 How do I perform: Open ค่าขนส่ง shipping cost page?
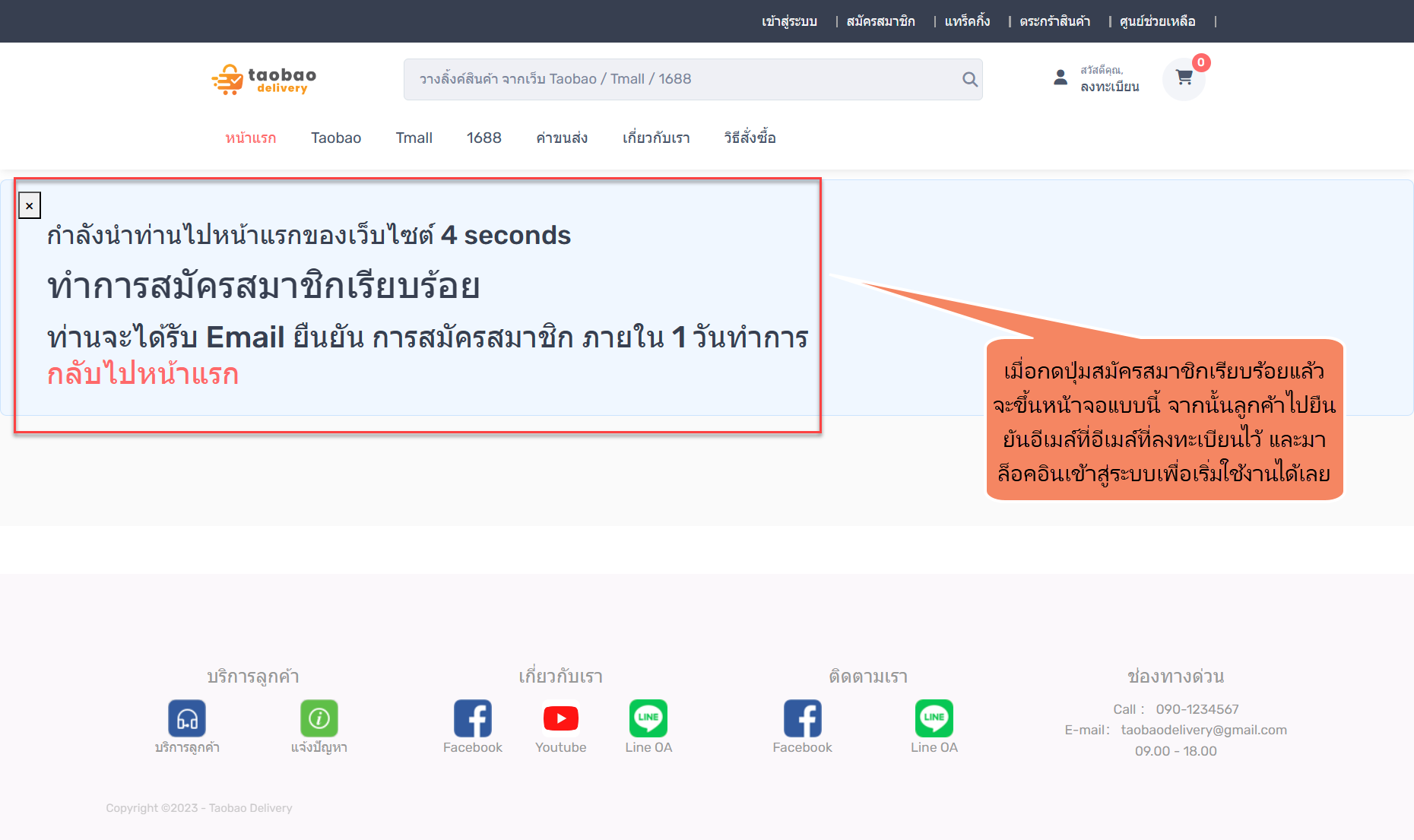tap(562, 138)
